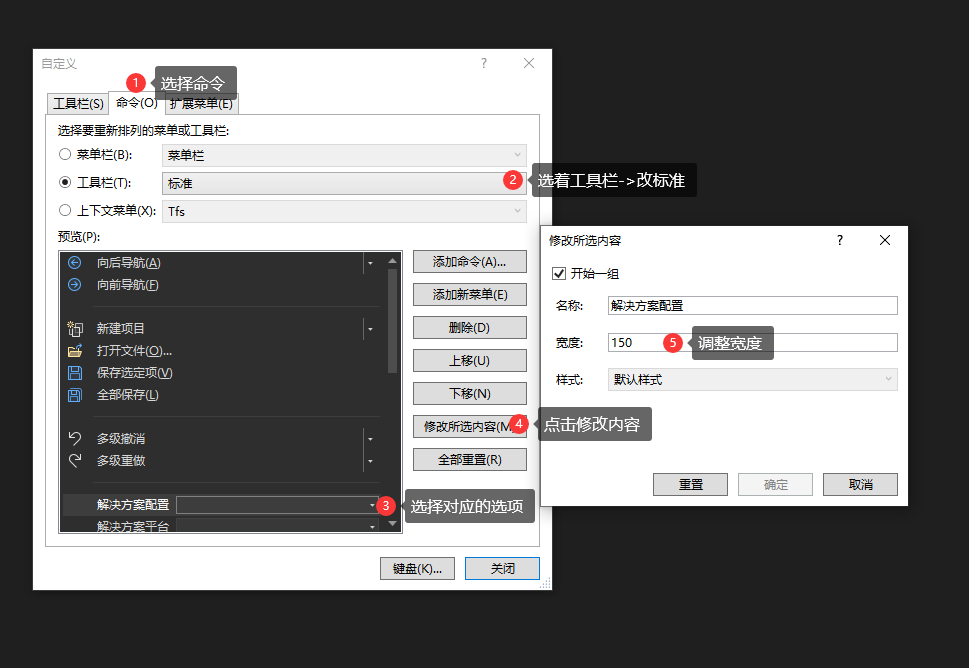Select the 向前导航(F) row text
Screen dimensions: 969x668
128,285
